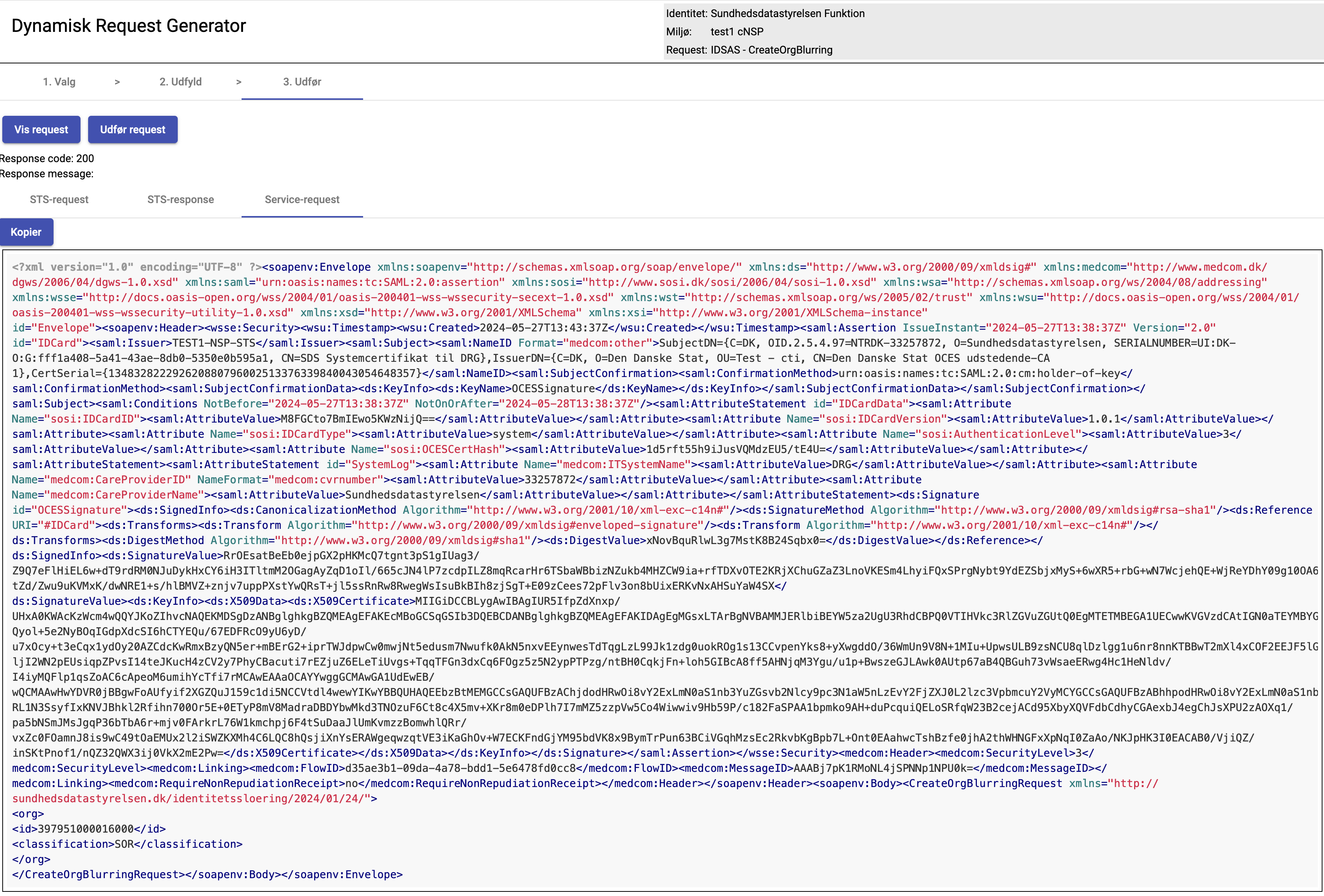The width and height of the screenshot is (1324, 896).
Task: Copy XML with the Kopier button
Action: coord(26,232)
